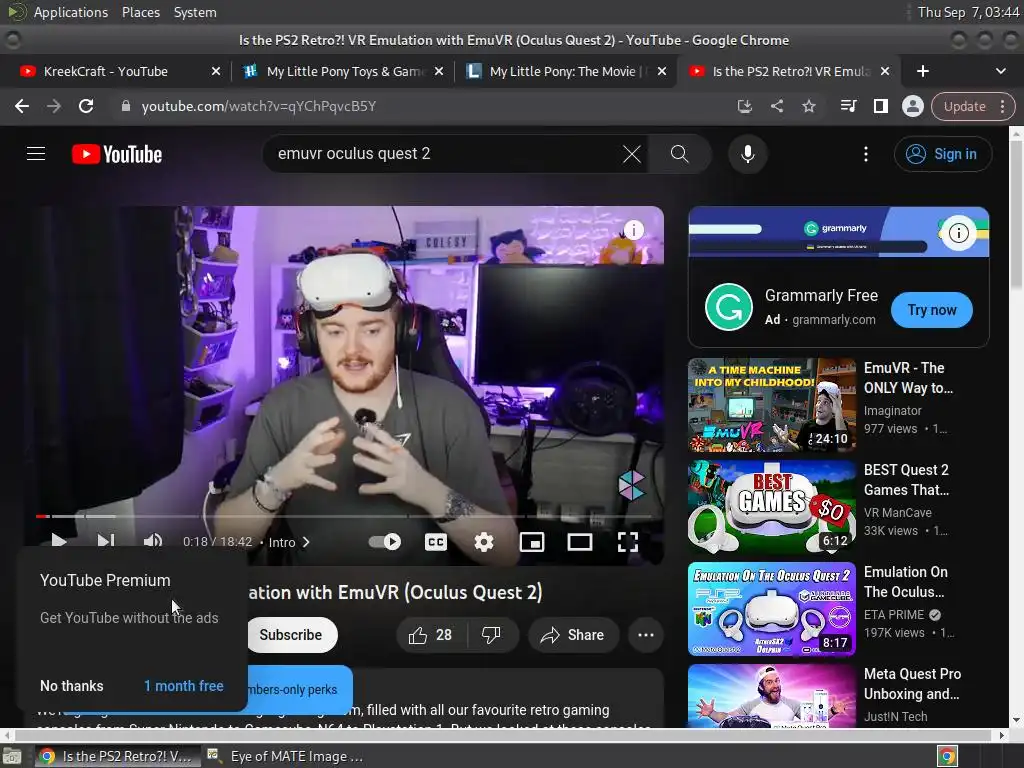
Task: Open Chrome media controls icon
Action: click(x=848, y=106)
